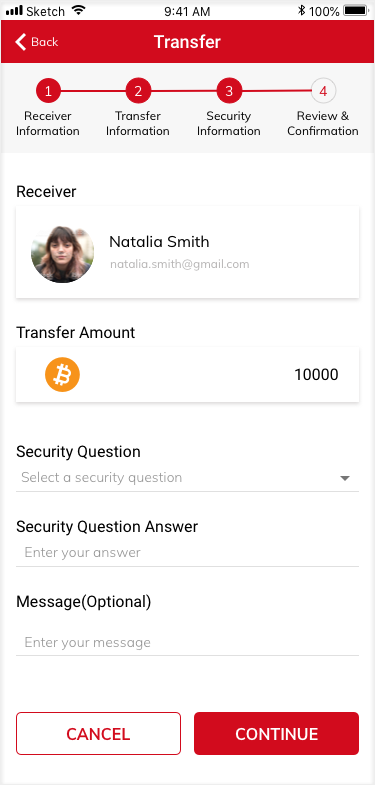Tap Natalia Smith's profile photo
Image resolution: width=375 pixels, height=785 pixels.
(x=63, y=254)
